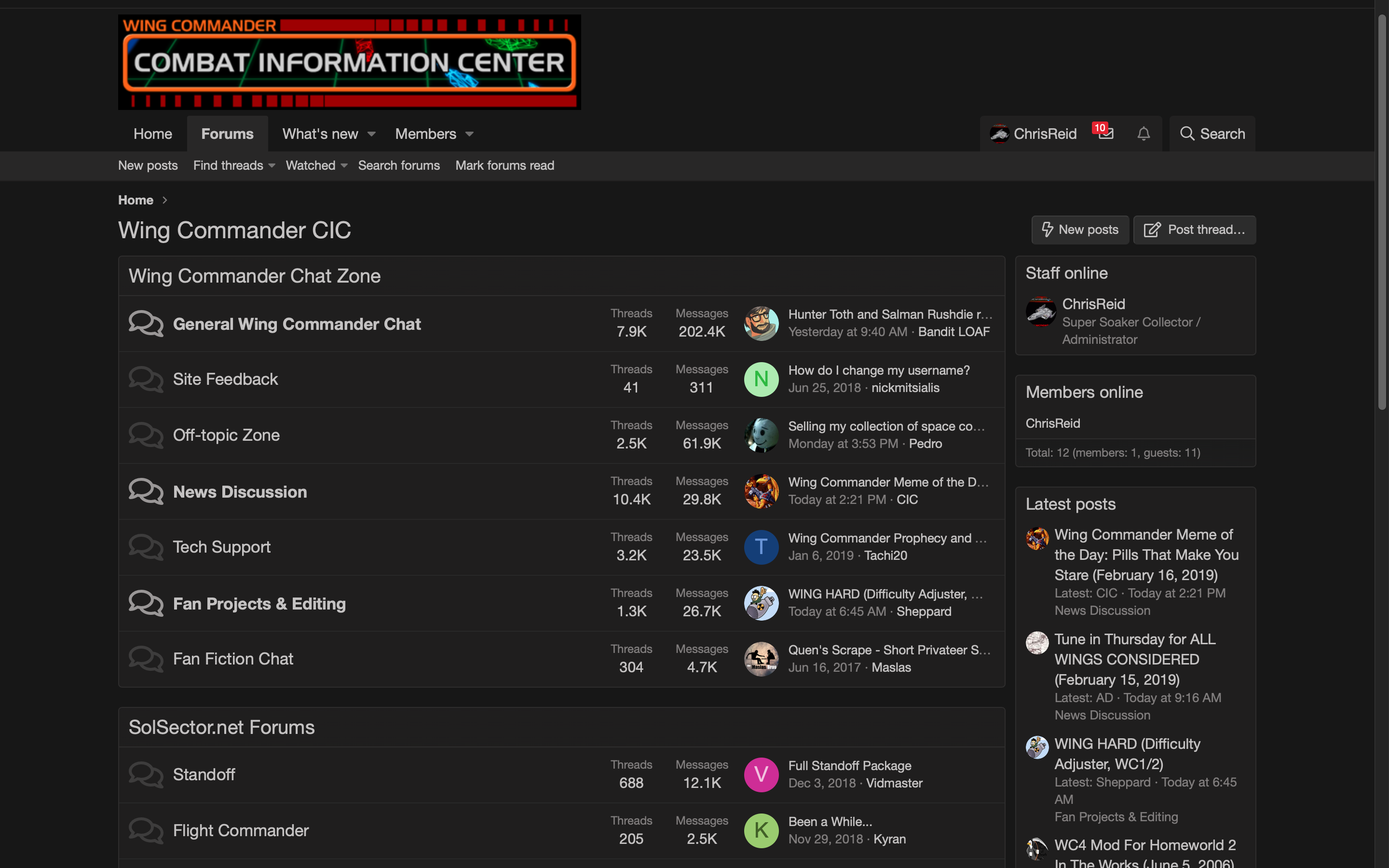This screenshot has height=868, width=1389.
Task: Click the Mark forums read link
Action: (504, 165)
